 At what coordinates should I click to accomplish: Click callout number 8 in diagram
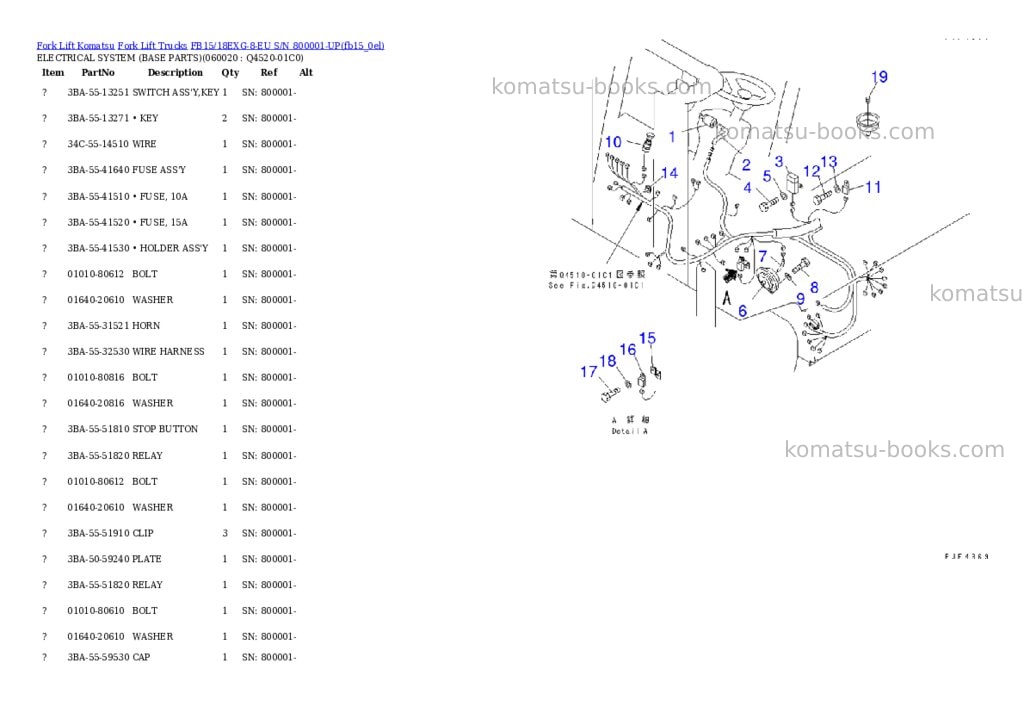814,287
